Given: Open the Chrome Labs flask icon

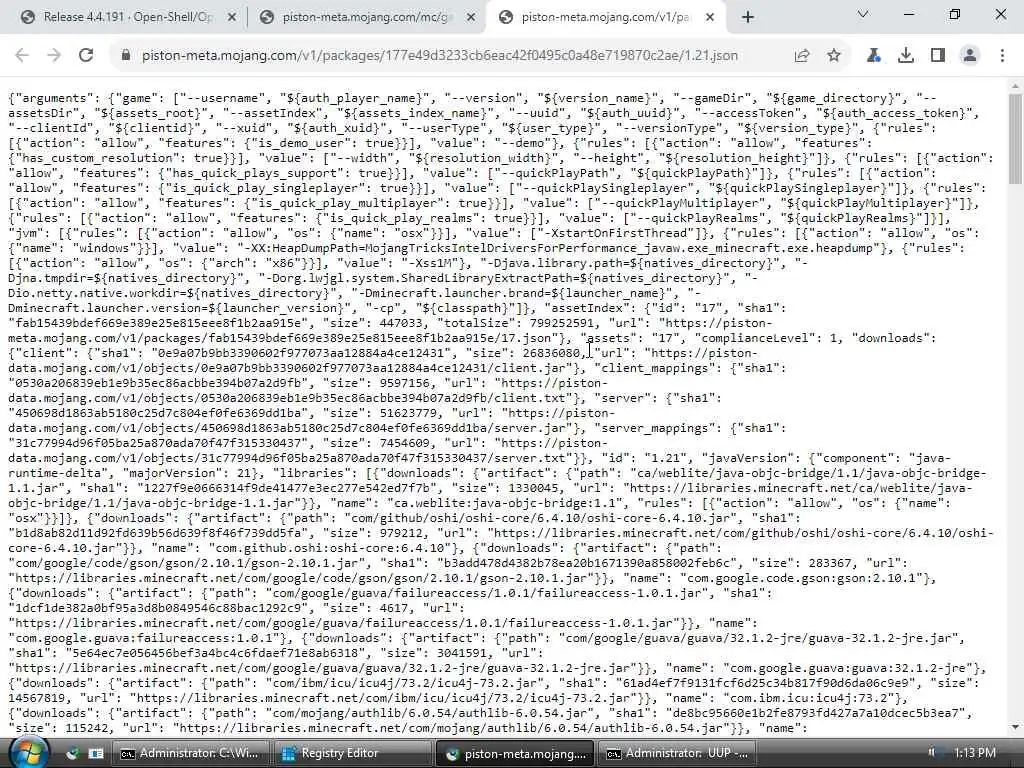Looking at the screenshot, I should click(x=873, y=56).
